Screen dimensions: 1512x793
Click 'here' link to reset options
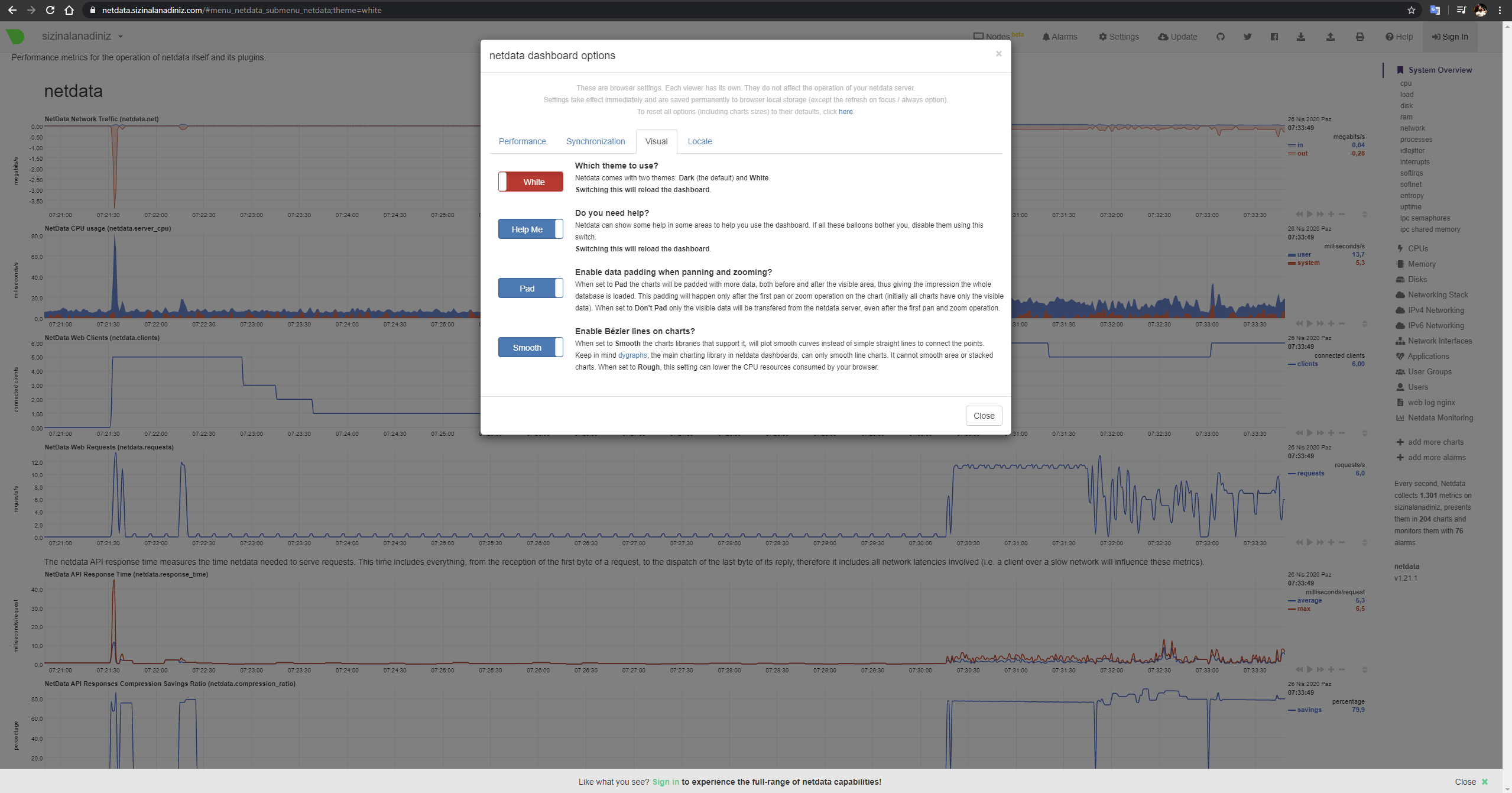click(x=845, y=112)
